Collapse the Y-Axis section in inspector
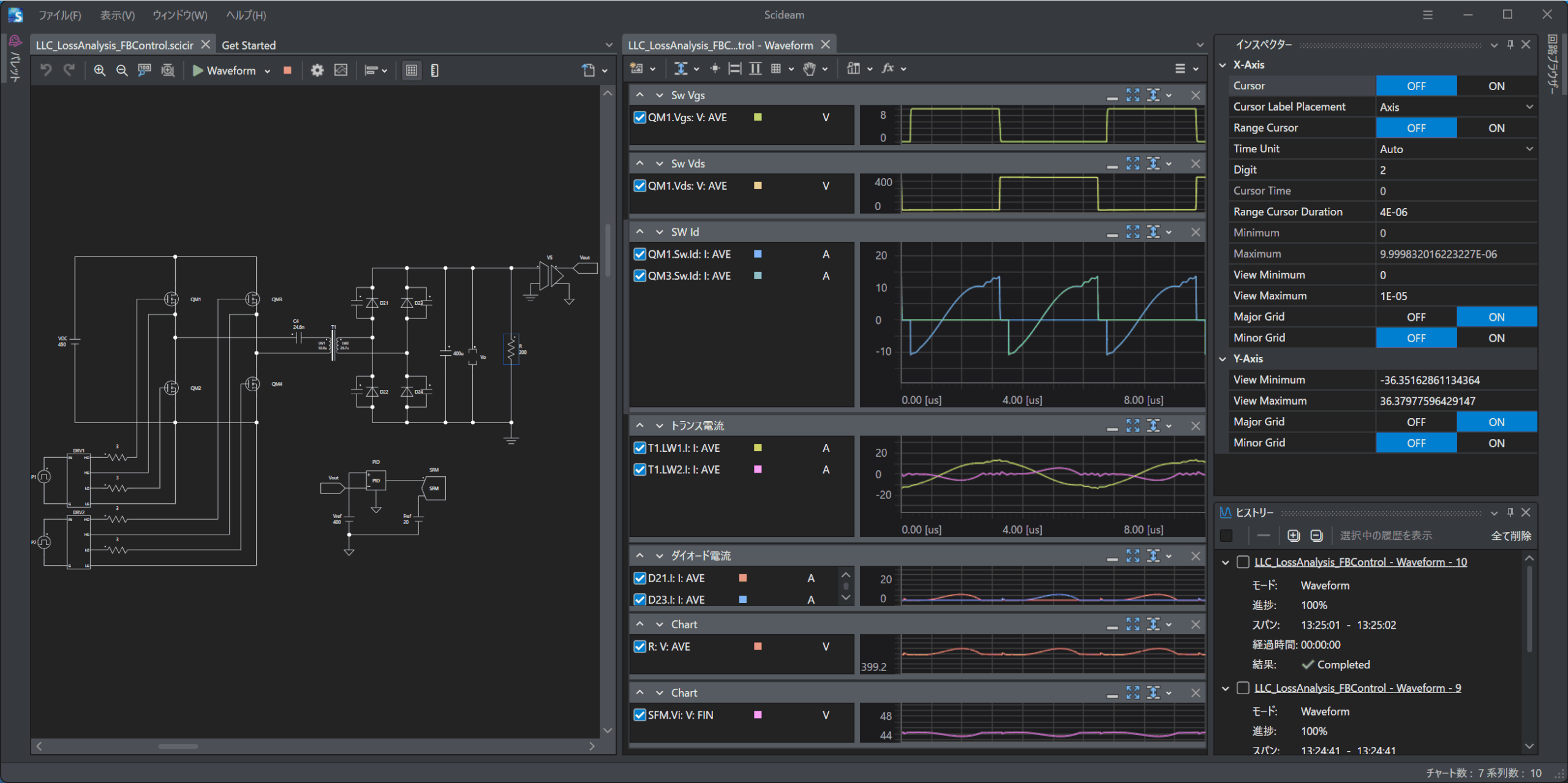Viewport: 1568px width, 783px height. coord(1223,359)
